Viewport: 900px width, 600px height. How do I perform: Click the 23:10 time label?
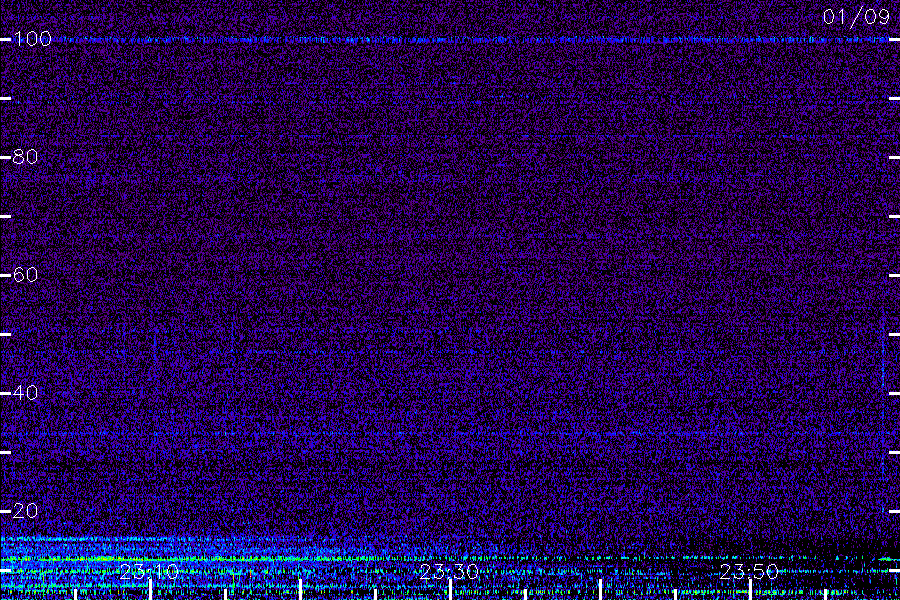[x=149, y=571]
